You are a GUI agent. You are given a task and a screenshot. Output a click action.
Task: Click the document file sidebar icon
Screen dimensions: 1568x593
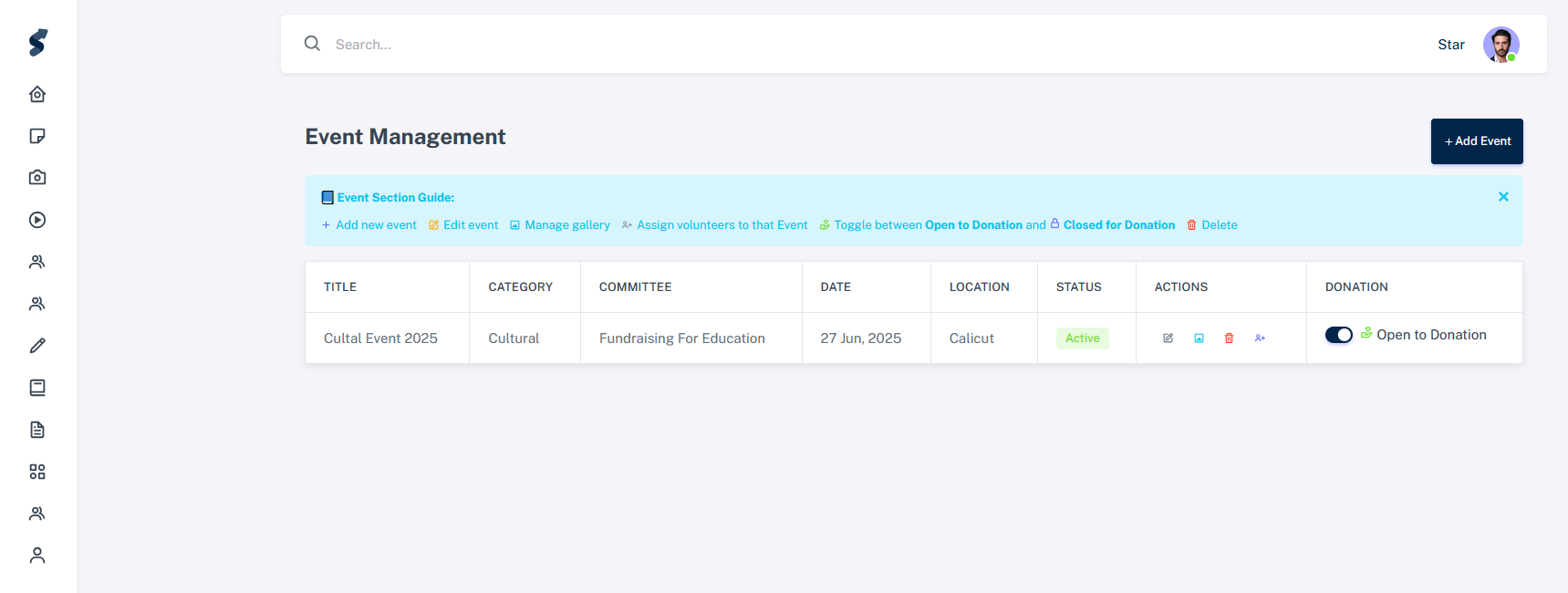click(x=37, y=430)
